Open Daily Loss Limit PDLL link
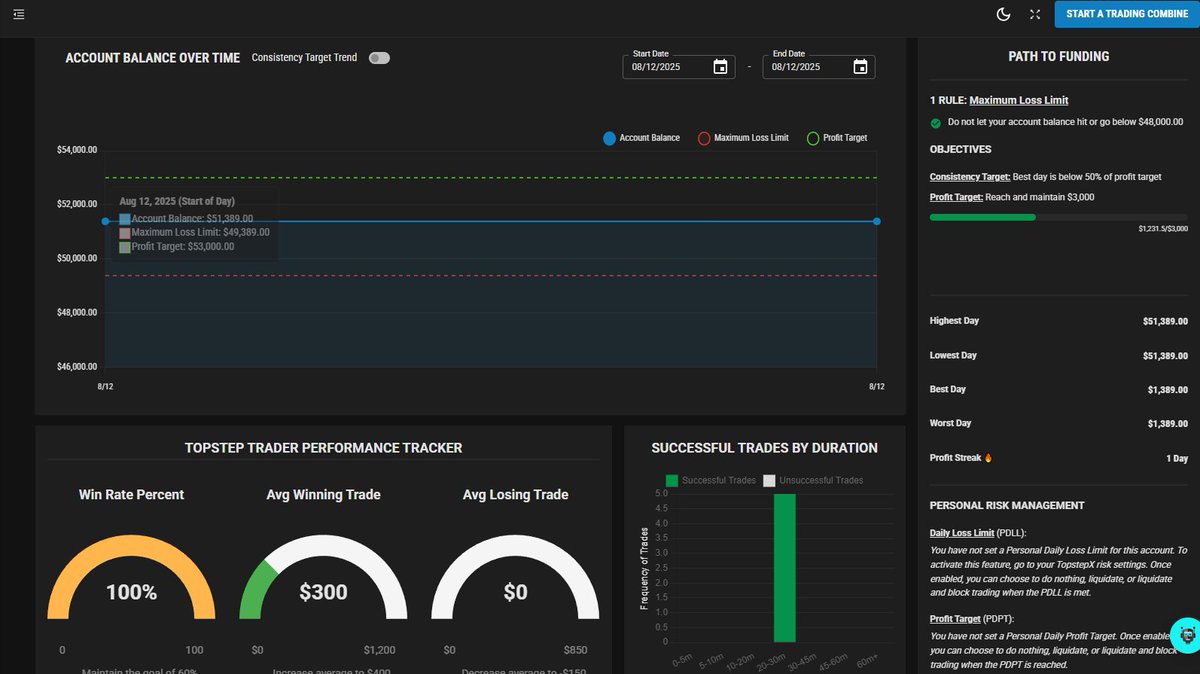The image size is (1200, 674). 962,533
